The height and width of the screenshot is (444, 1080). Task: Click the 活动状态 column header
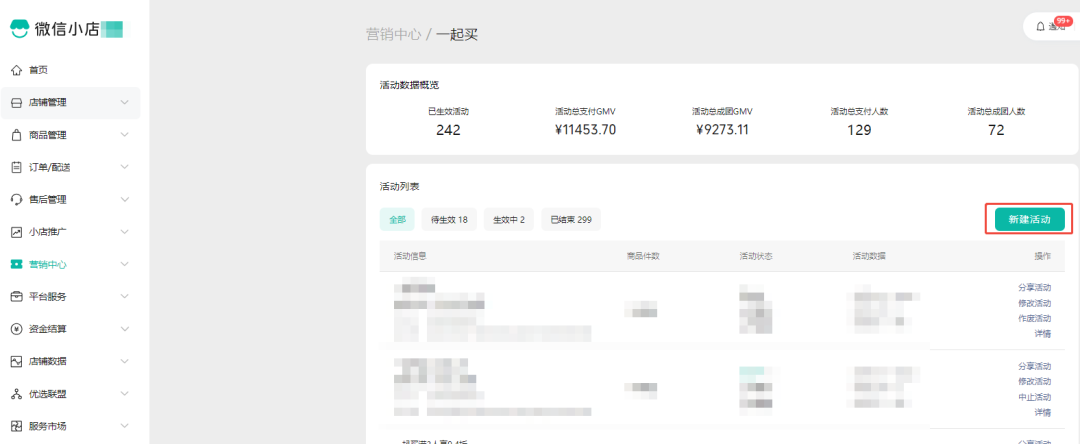756,256
